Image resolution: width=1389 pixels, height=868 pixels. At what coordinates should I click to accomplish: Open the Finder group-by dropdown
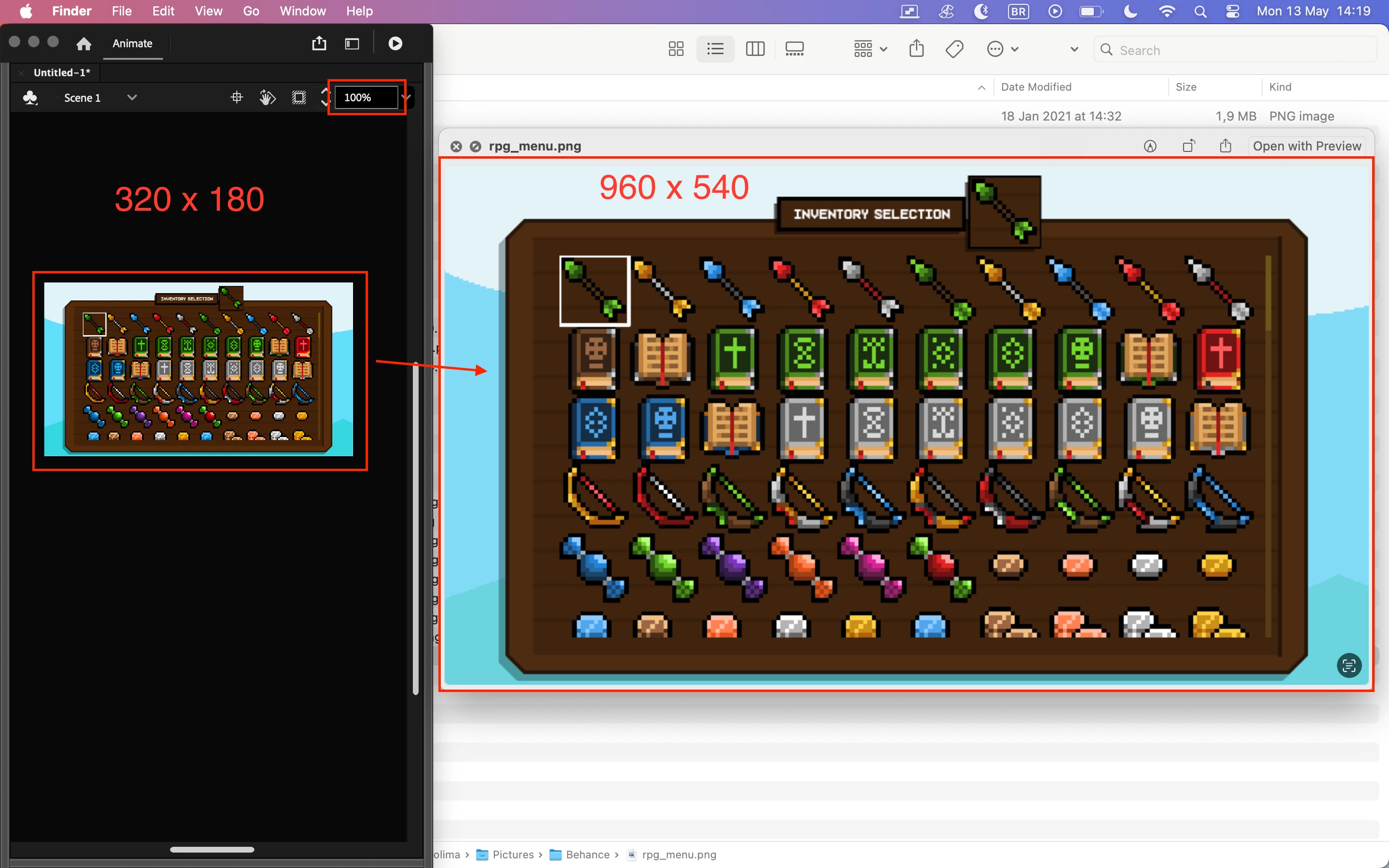[x=870, y=49]
